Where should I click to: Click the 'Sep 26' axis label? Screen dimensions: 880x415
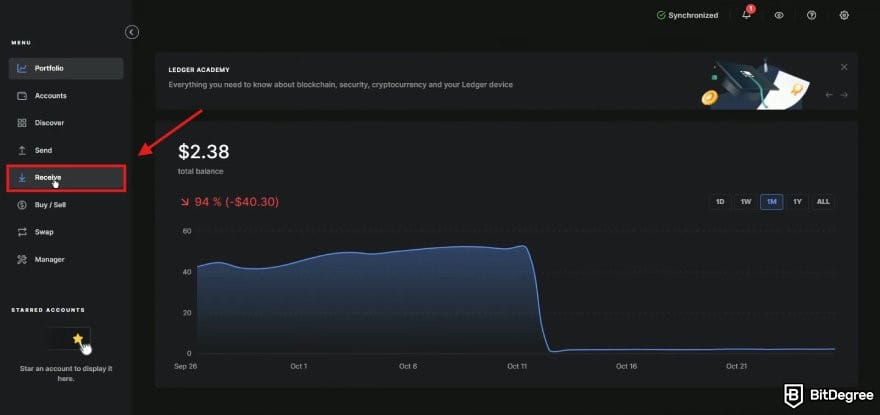click(x=185, y=366)
